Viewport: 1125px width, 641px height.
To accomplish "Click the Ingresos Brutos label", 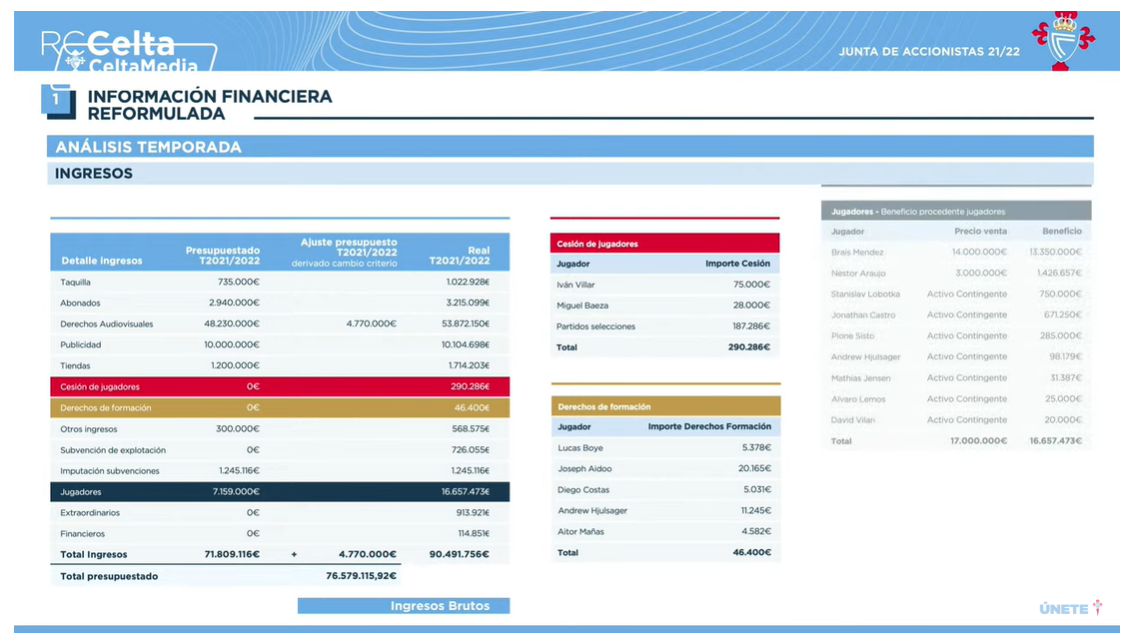I will (x=403, y=606).
